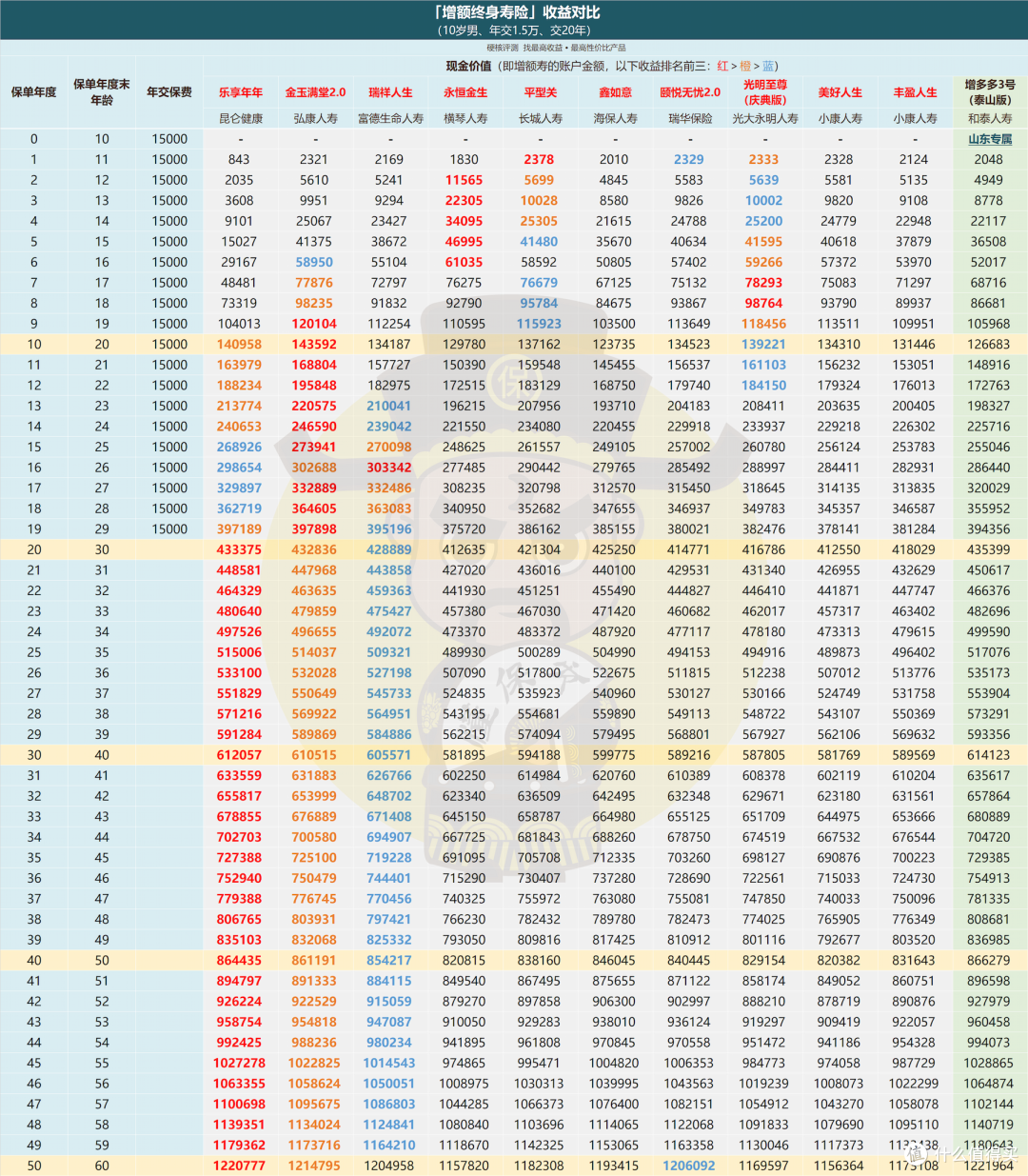Click the red value 22305
This screenshot has height=1176, width=1028.
[465, 201]
